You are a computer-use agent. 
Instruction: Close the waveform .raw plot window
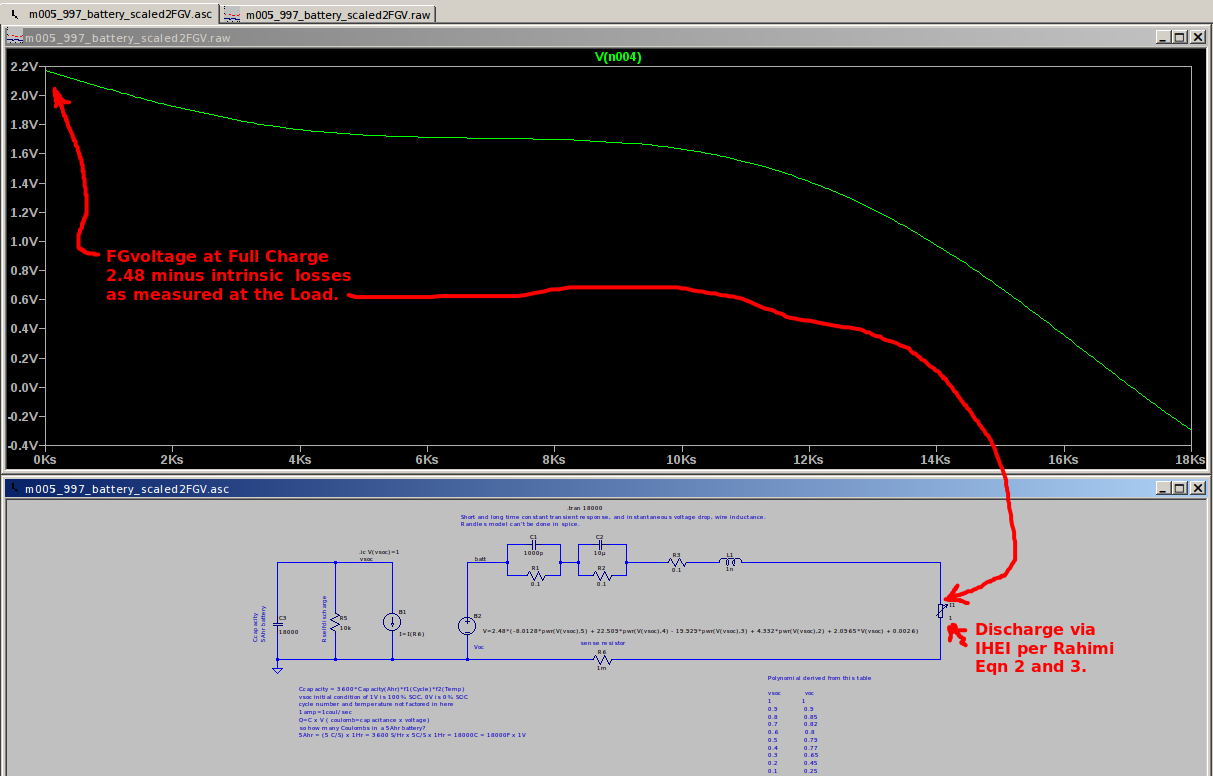[1197, 37]
